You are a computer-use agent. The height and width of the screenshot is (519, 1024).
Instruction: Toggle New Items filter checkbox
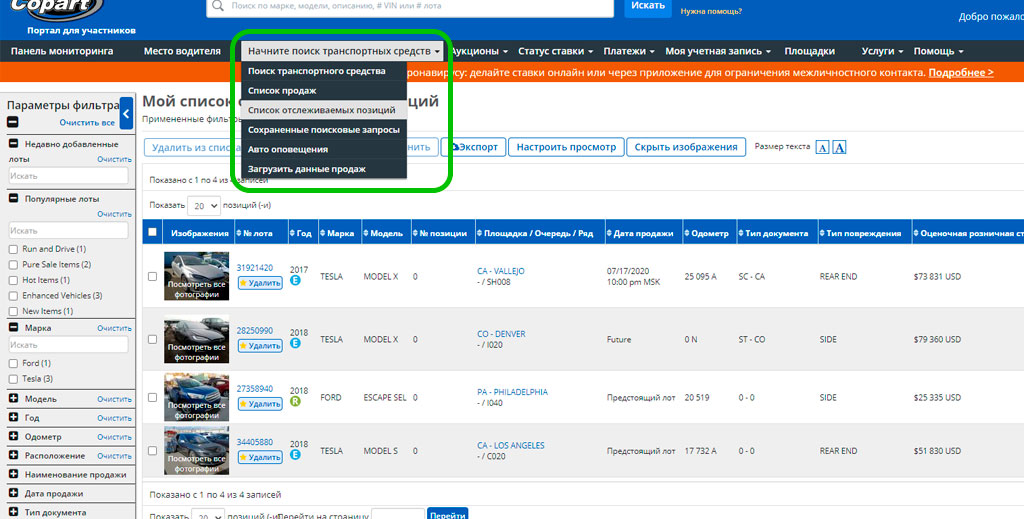click(13, 312)
